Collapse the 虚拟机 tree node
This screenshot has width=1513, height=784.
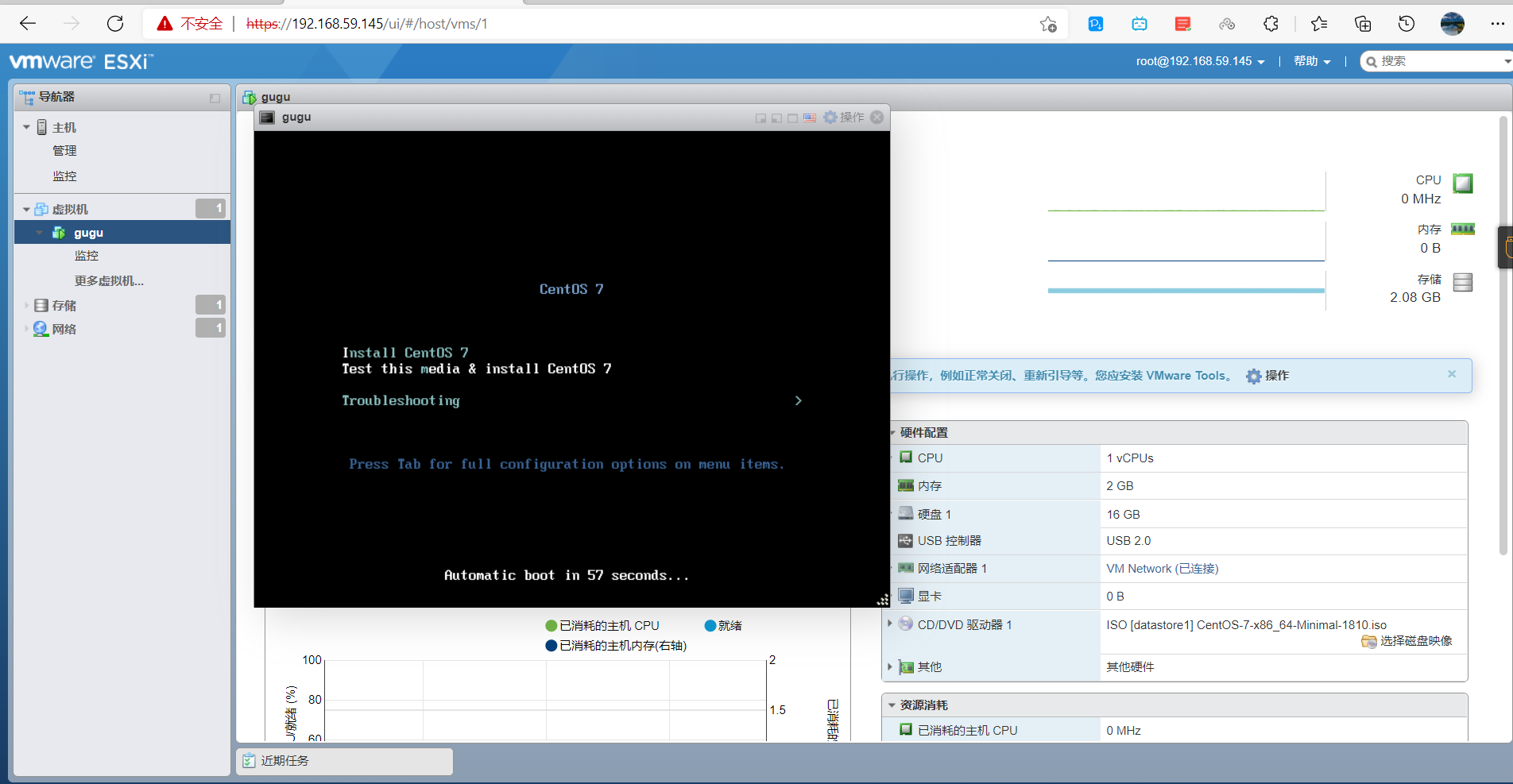(x=26, y=210)
